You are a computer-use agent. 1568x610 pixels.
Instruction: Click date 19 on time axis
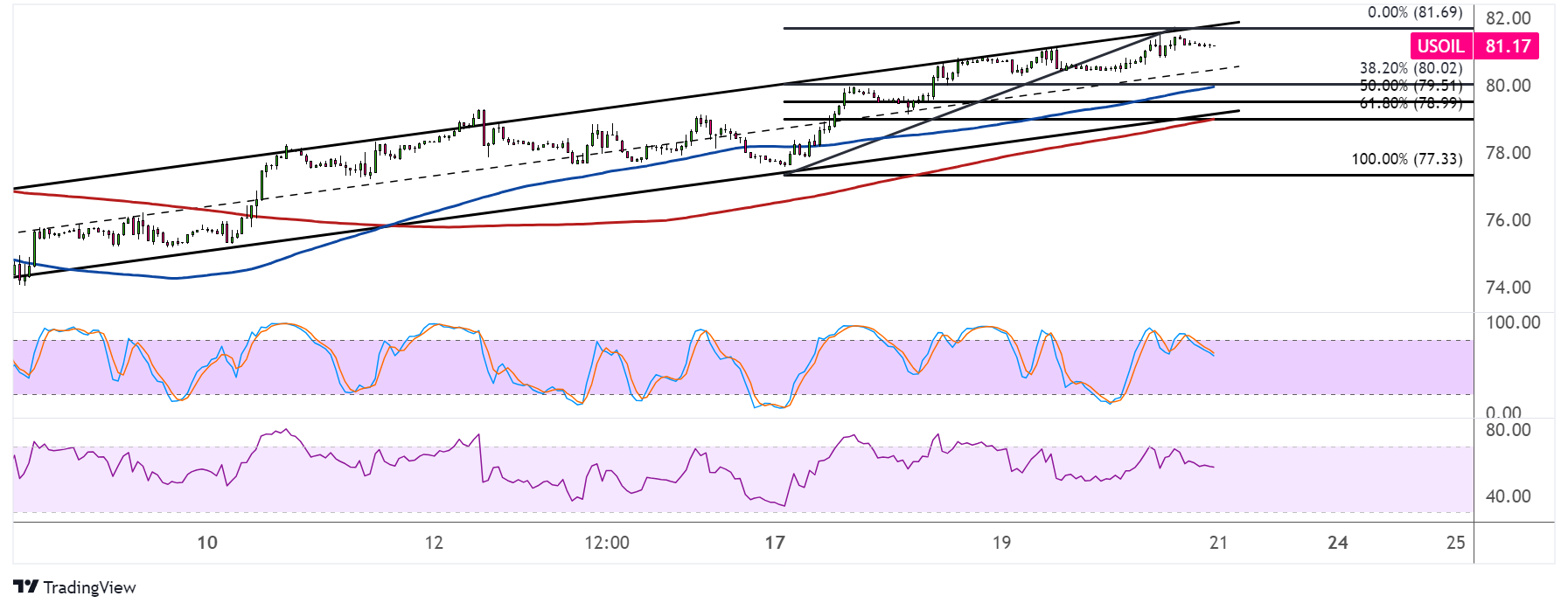[x=1001, y=543]
